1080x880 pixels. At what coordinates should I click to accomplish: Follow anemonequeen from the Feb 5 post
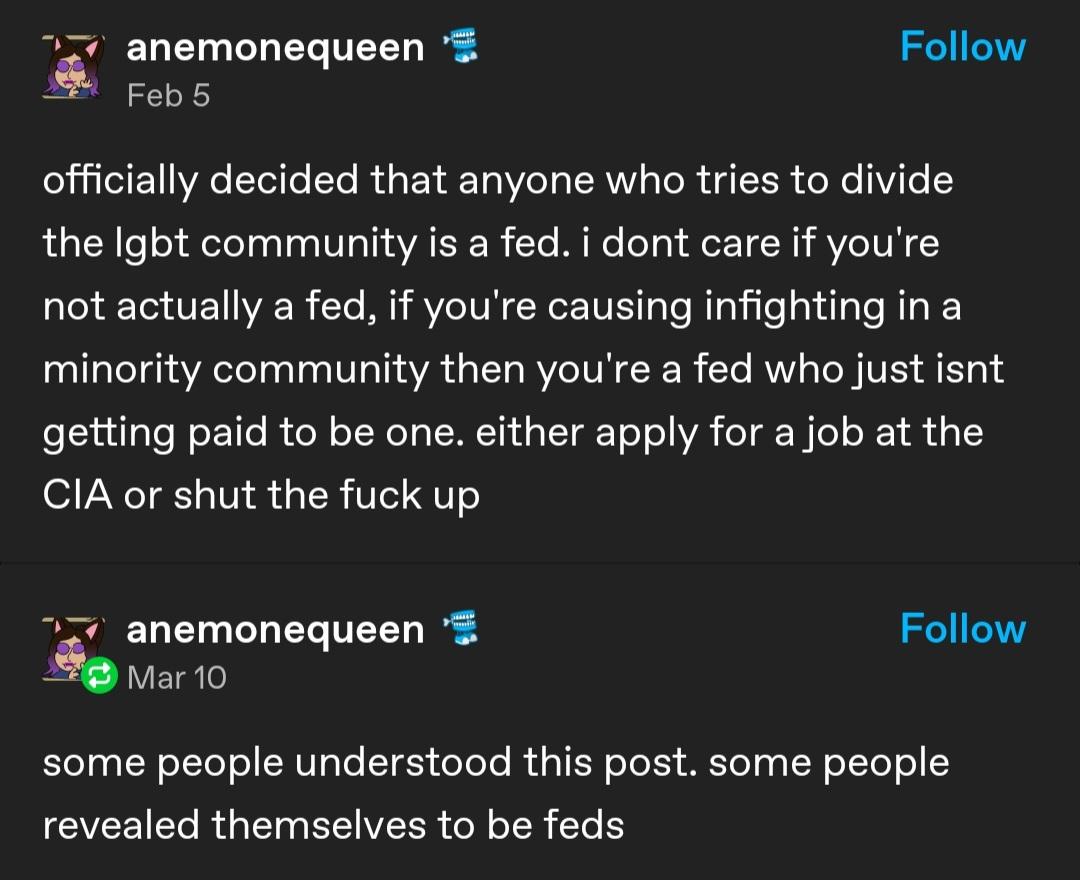click(962, 47)
